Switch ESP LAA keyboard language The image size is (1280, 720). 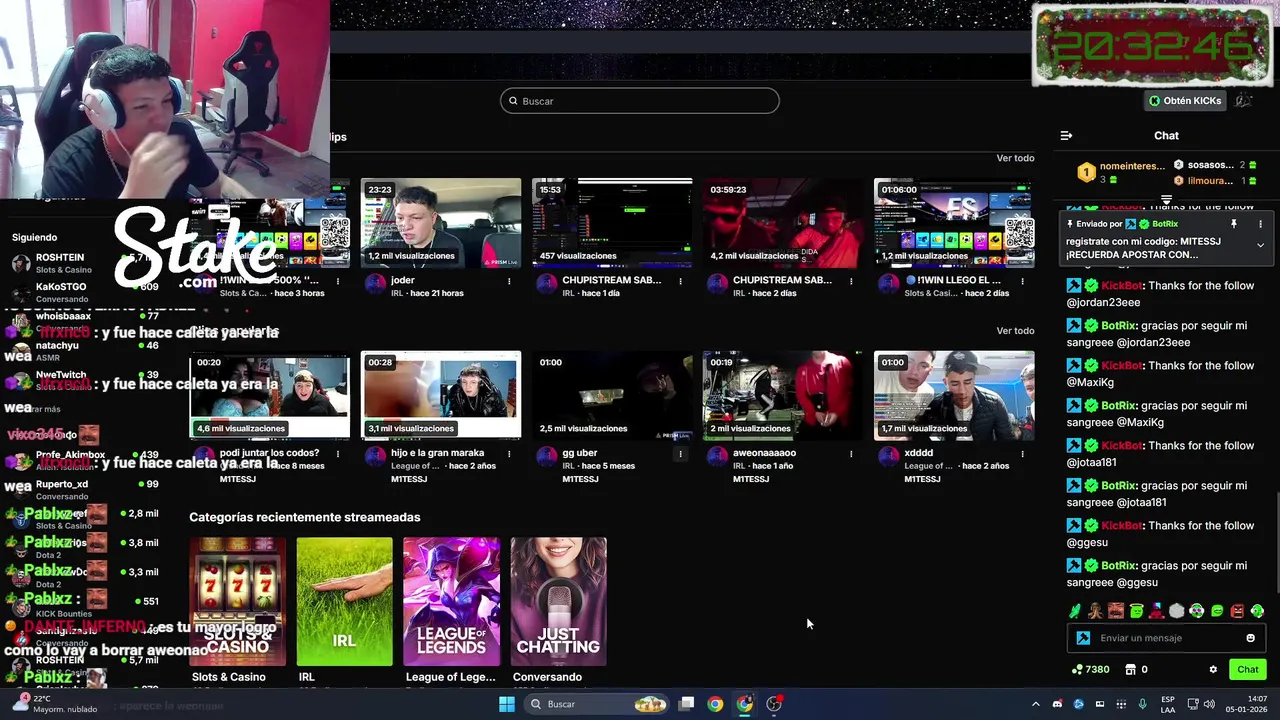[x=1168, y=704]
